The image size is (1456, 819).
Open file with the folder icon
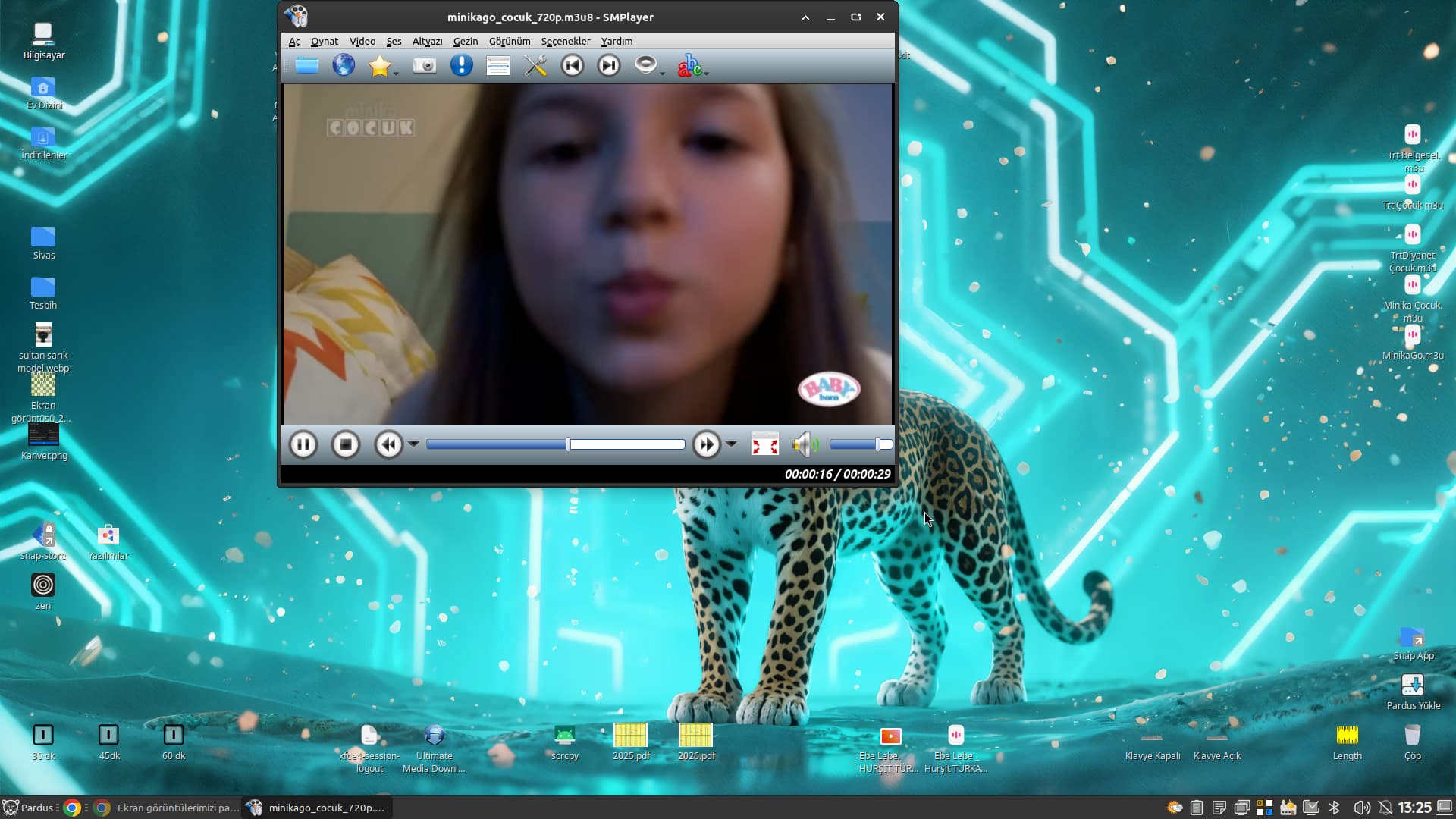306,65
